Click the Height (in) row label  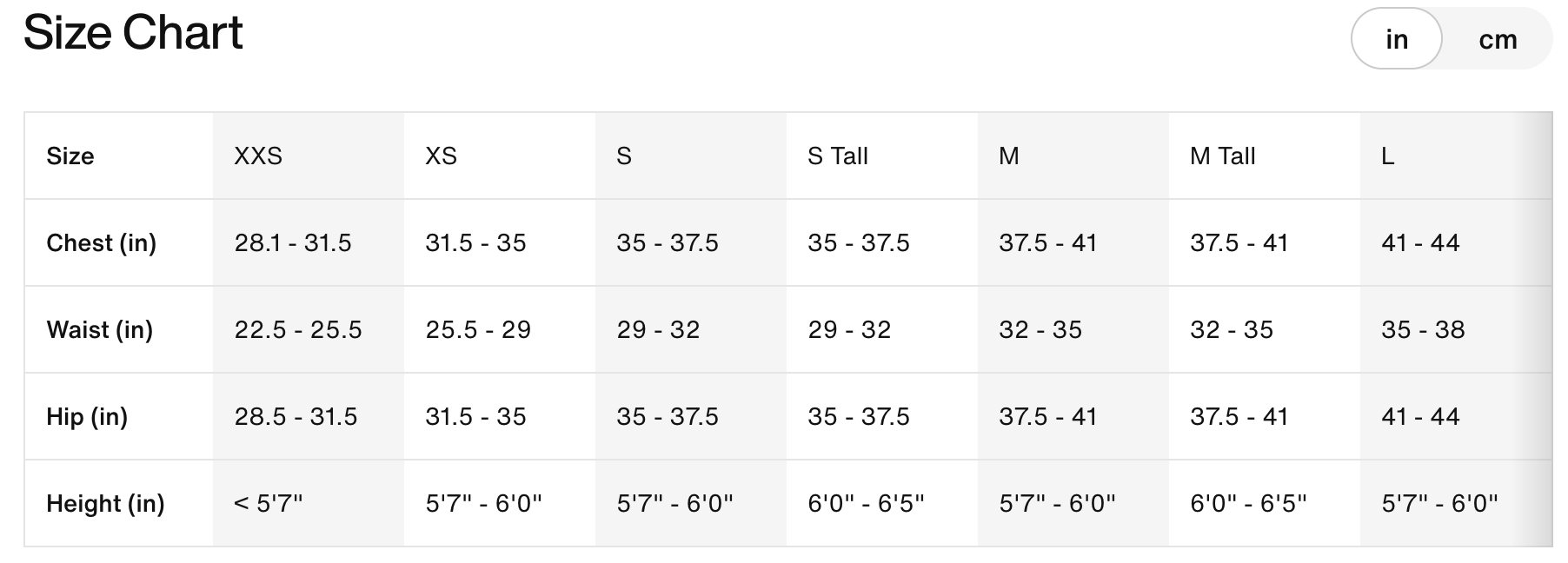pyautogui.click(x=105, y=504)
